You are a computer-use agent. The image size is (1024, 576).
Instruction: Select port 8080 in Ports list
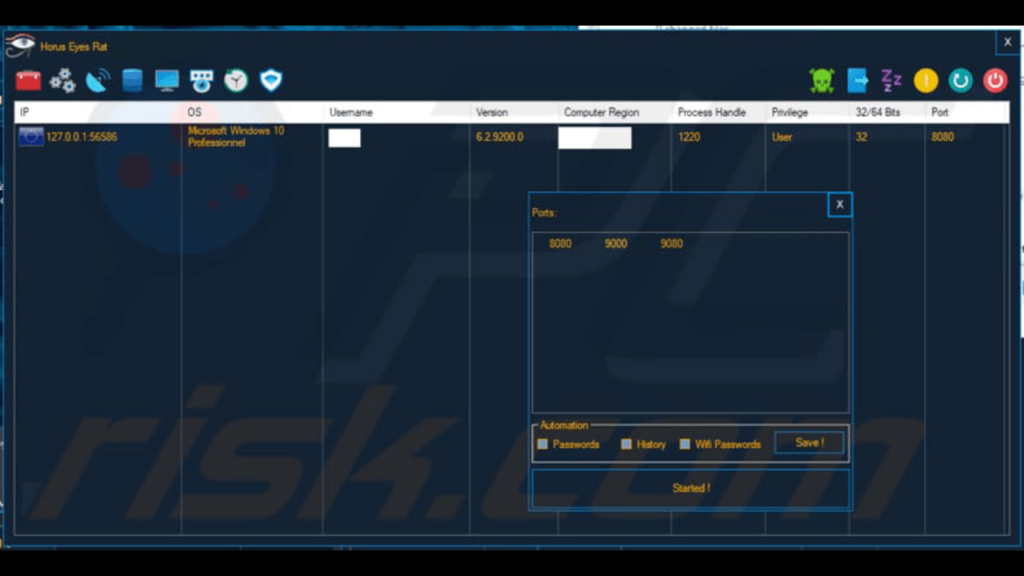[560, 244]
